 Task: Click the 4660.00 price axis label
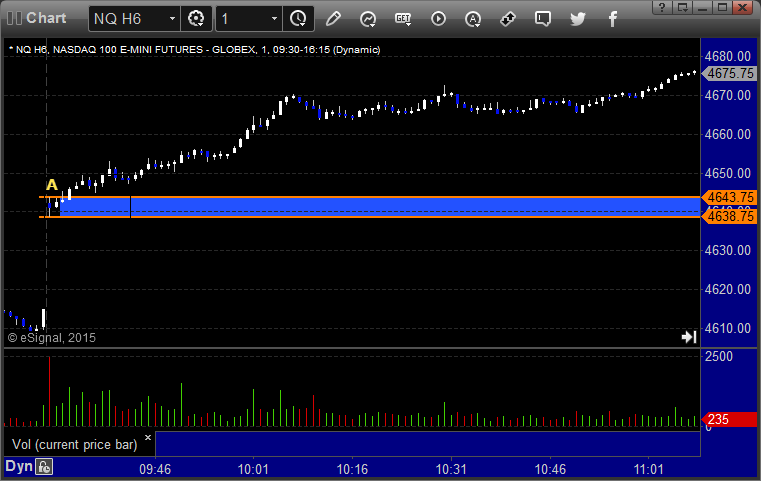tap(728, 134)
